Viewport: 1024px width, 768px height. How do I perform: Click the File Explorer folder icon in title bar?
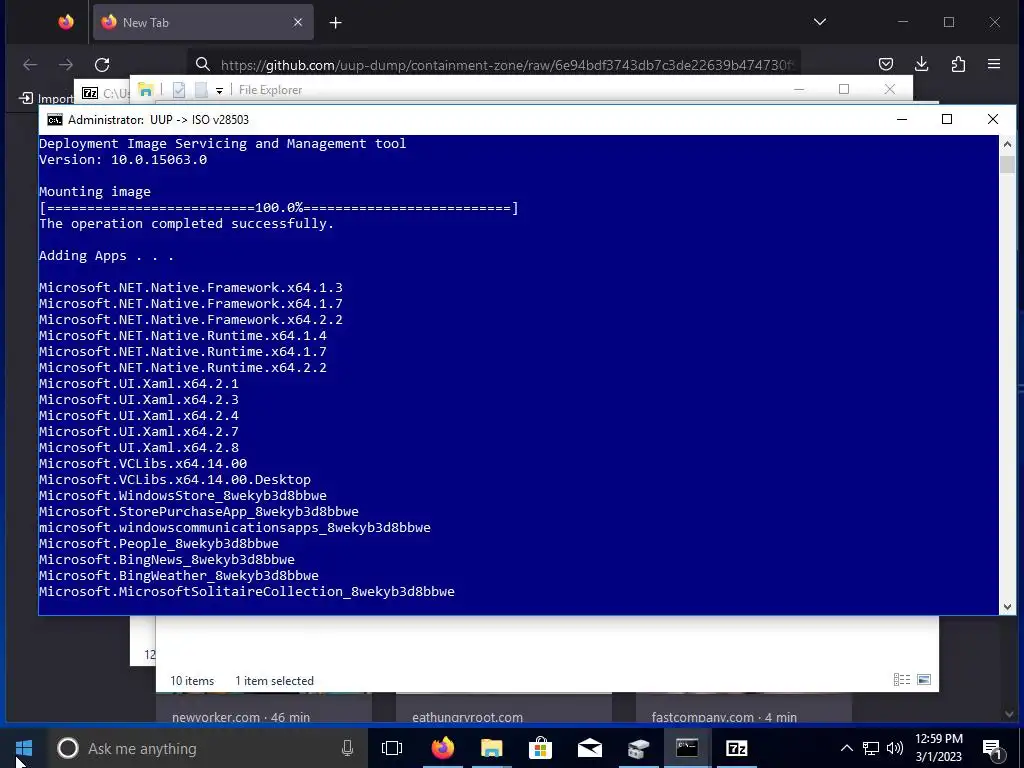point(146,90)
